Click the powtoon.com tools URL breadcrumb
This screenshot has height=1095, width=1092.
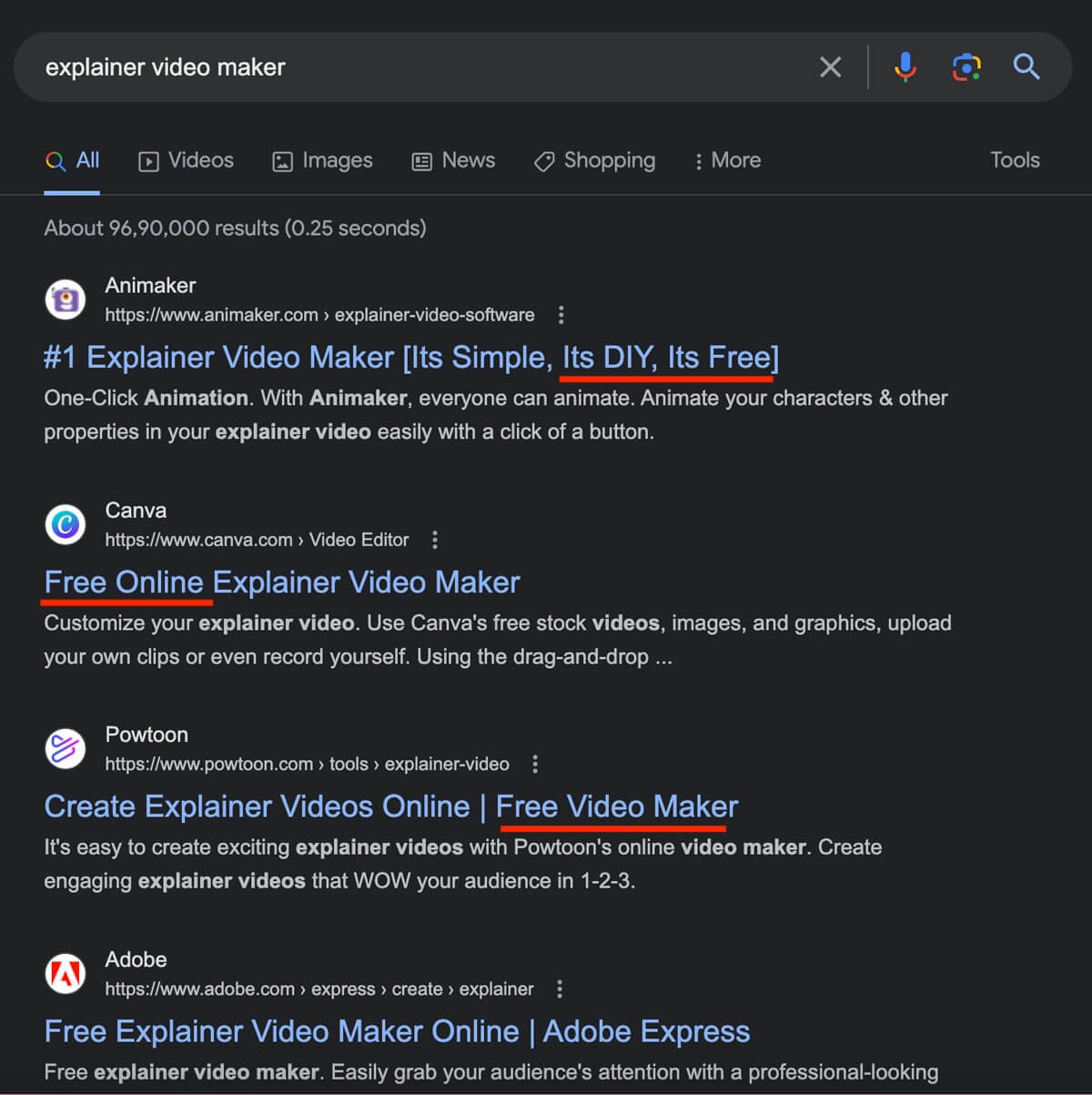click(307, 764)
